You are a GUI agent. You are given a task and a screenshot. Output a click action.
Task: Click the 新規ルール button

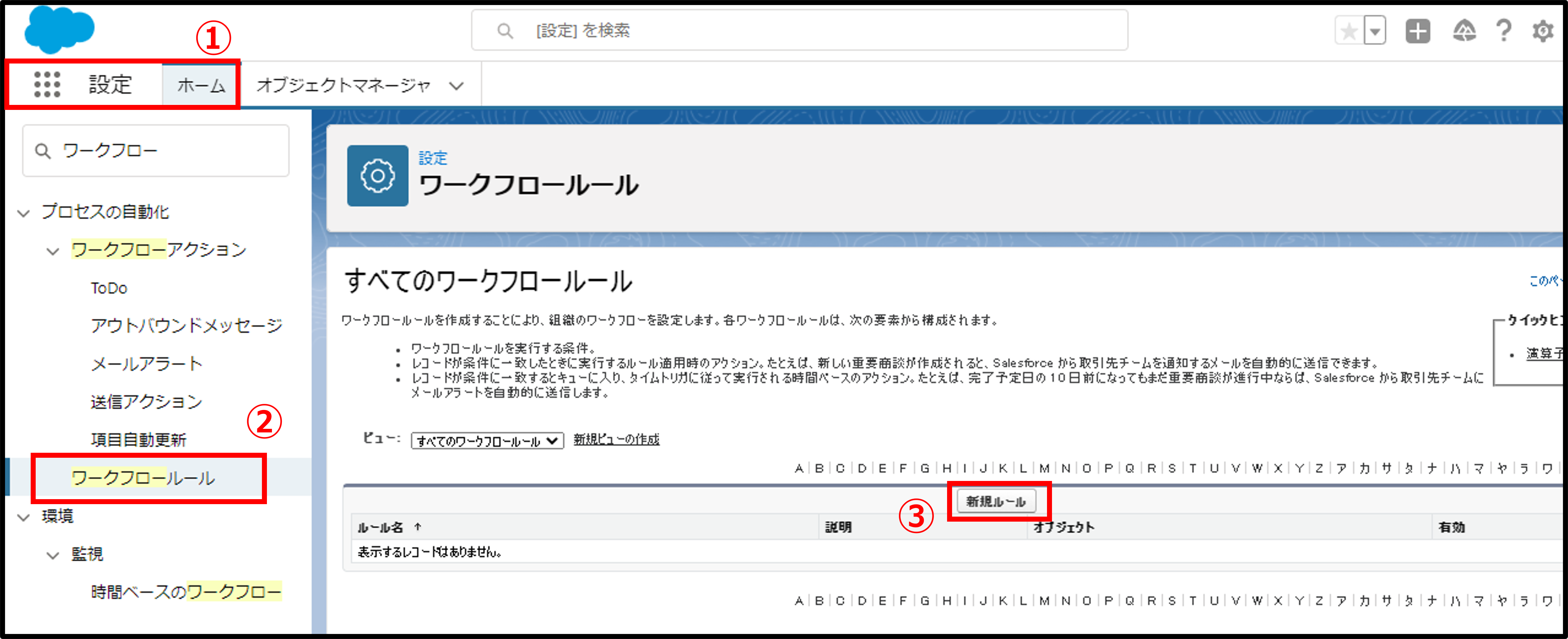click(996, 502)
